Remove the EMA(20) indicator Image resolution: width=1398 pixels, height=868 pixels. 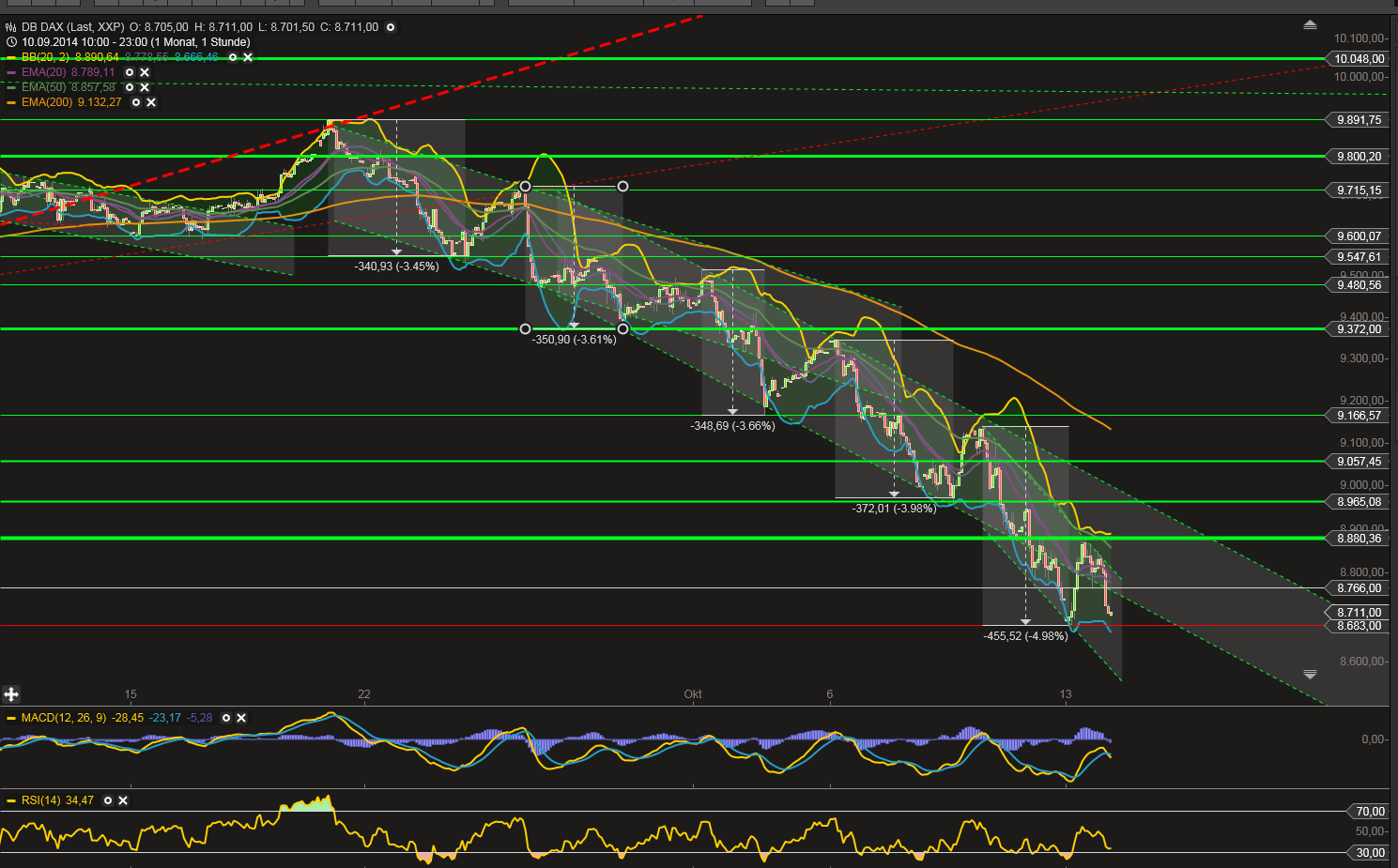pyautogui.click(x=145, y=72)
